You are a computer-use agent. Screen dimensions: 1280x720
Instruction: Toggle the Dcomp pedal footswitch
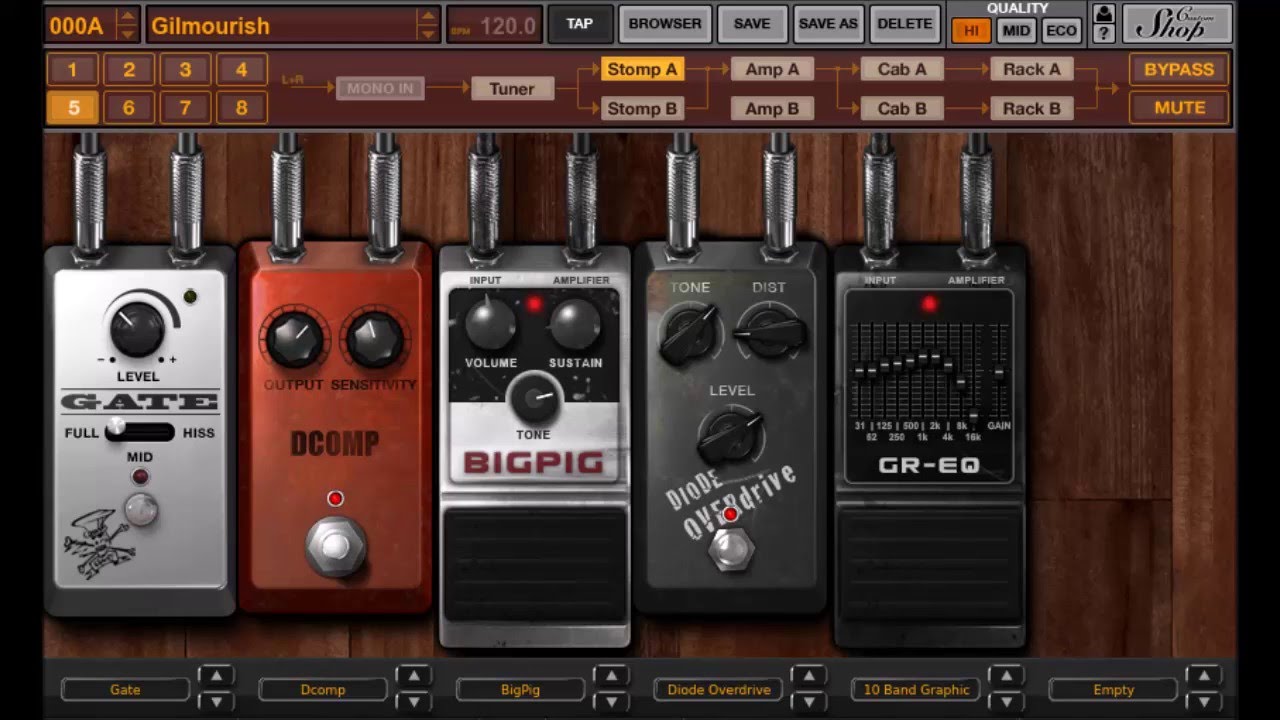point(335,547)
